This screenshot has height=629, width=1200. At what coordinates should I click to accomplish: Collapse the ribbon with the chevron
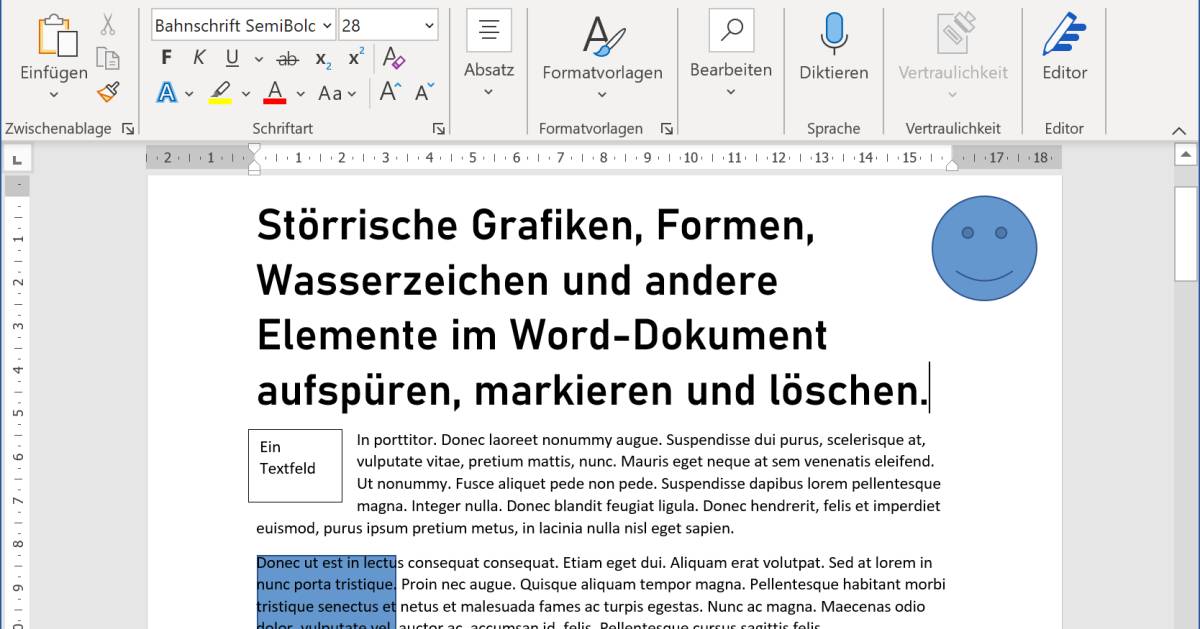1178,130
